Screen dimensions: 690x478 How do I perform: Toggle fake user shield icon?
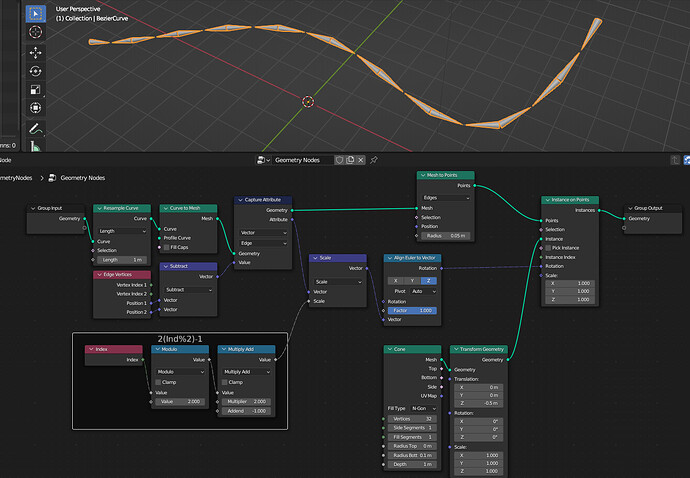point(339,160)
